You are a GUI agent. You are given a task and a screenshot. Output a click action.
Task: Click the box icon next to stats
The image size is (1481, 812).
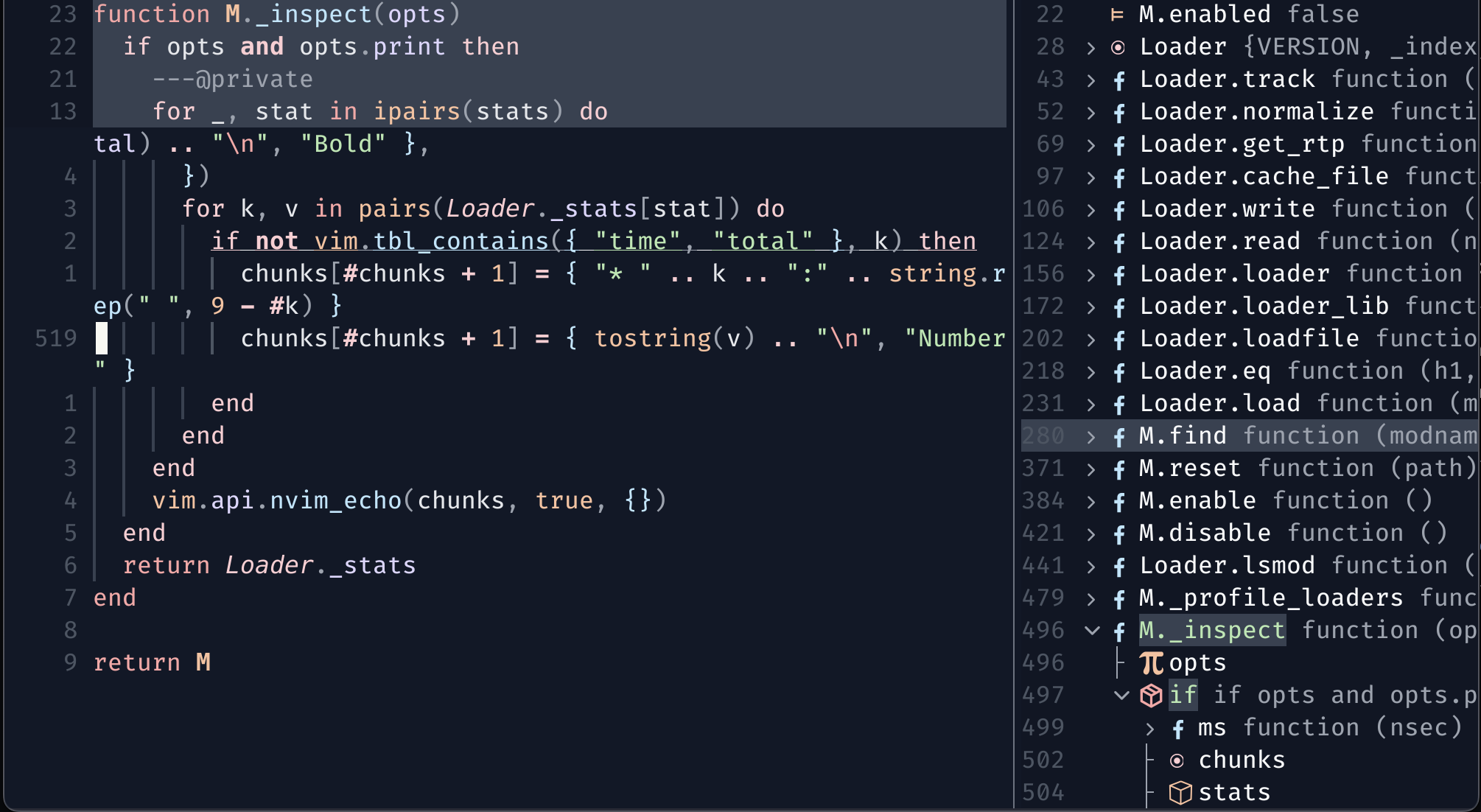tap(1180, 791)
